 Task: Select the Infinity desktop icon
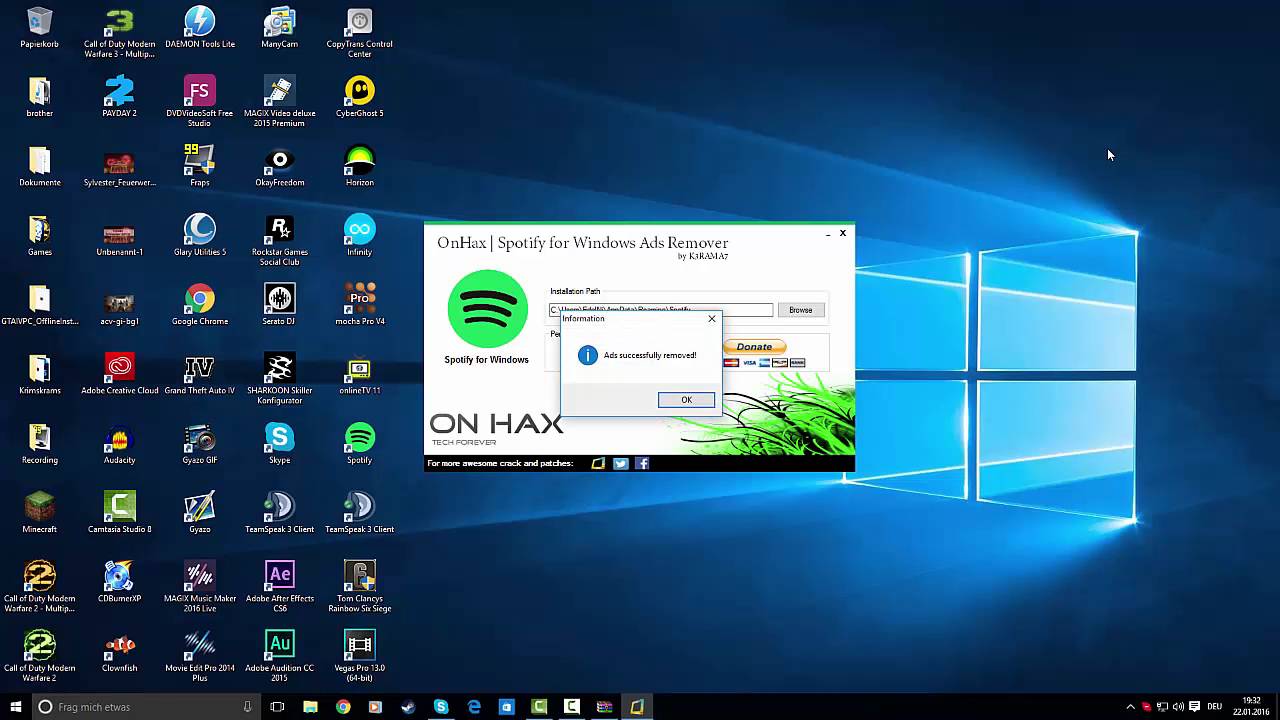360,236
